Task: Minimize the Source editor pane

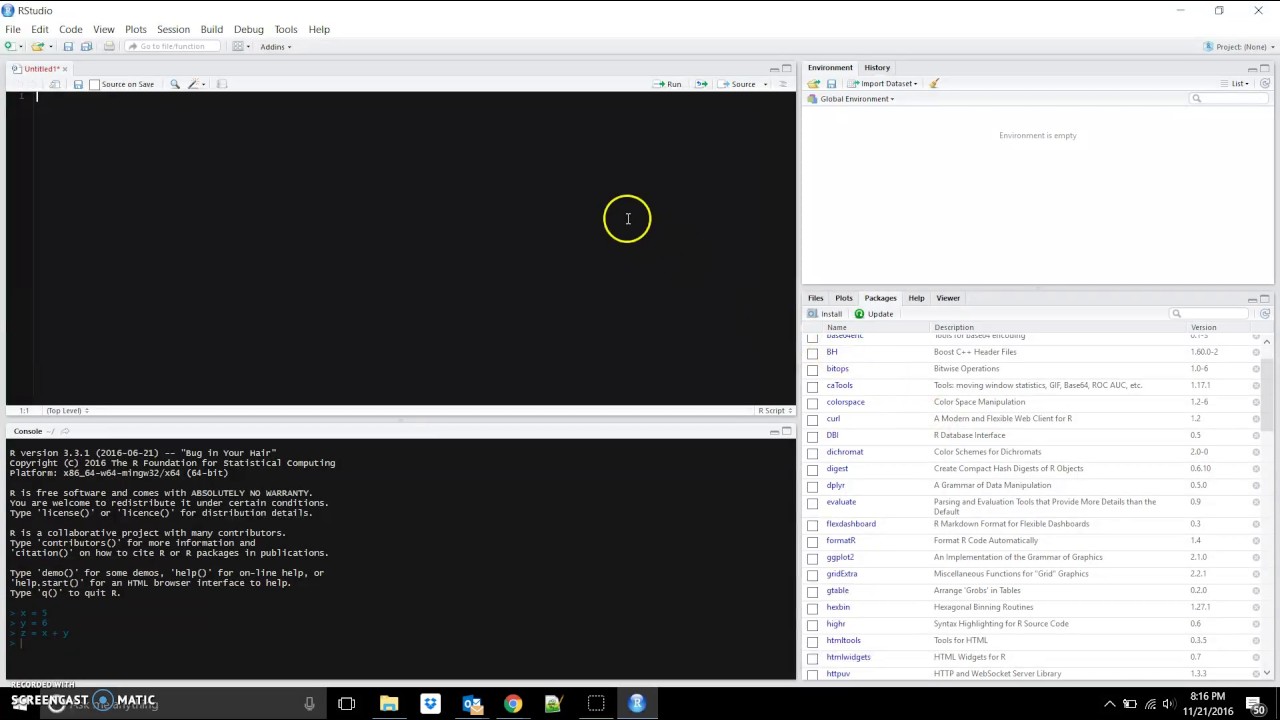Action: tap(774, 68)
